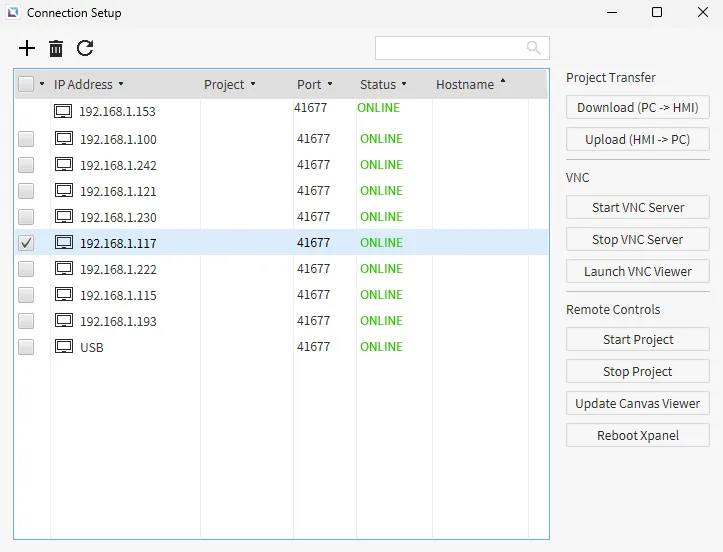The image size is (723, 552).
Task: Enable the checkbox for the USB row
Action: point(26,347)
